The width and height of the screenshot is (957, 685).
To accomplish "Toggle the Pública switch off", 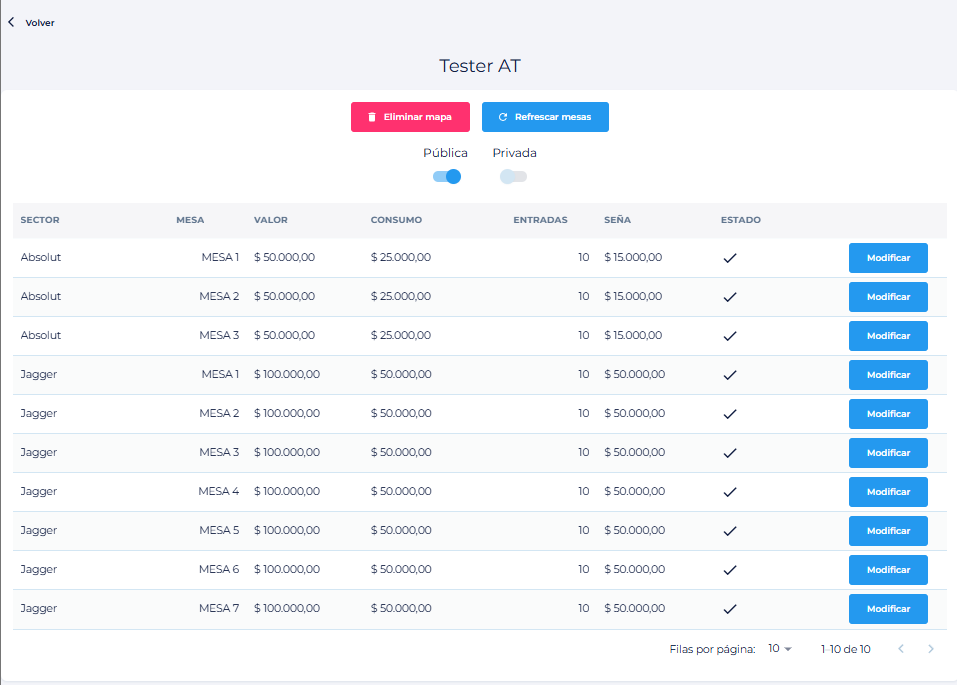I will pyautogui.click(x=447, y=176).
